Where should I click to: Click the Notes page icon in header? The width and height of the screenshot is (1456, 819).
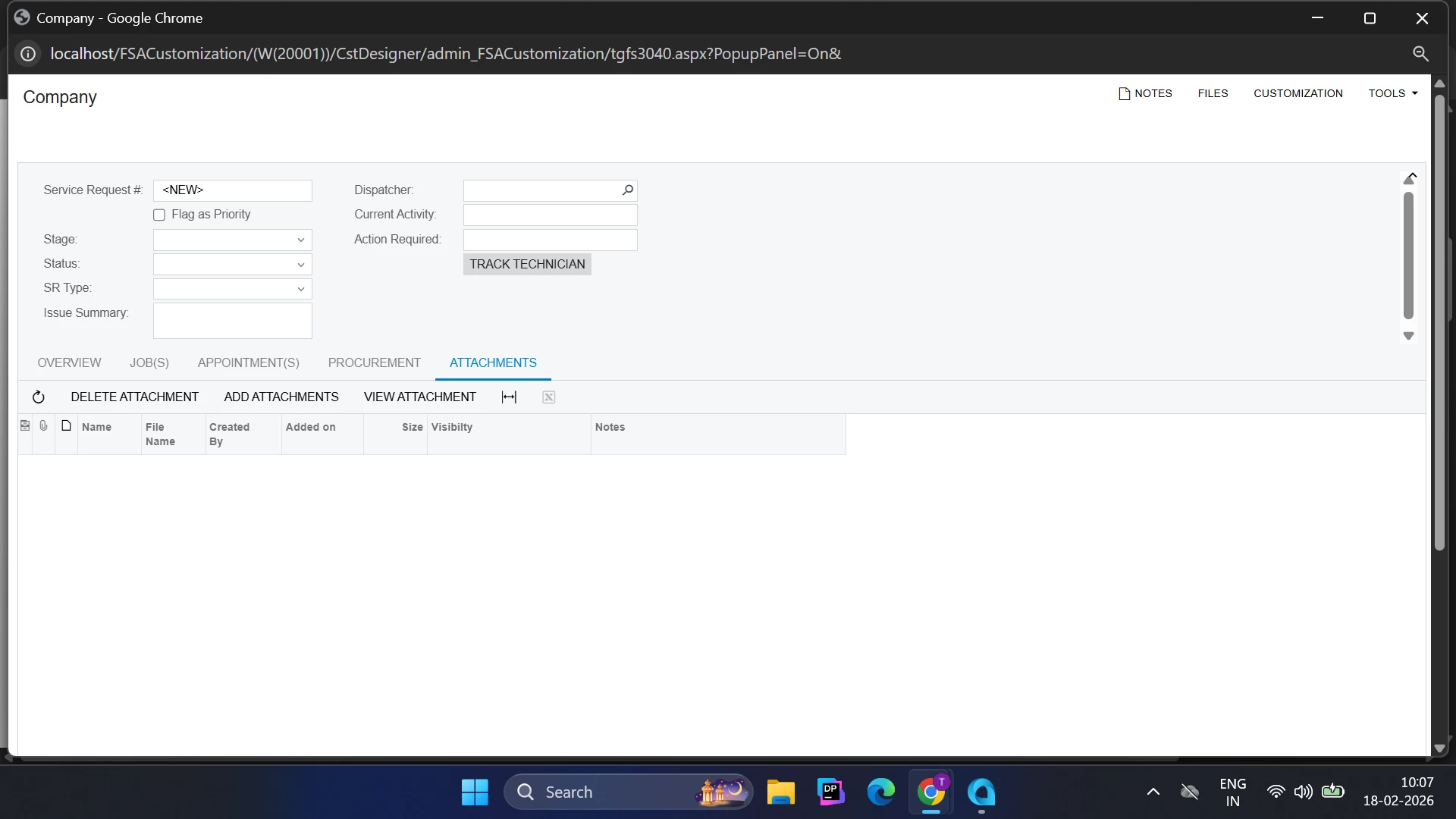click(x=1124, y=93)
